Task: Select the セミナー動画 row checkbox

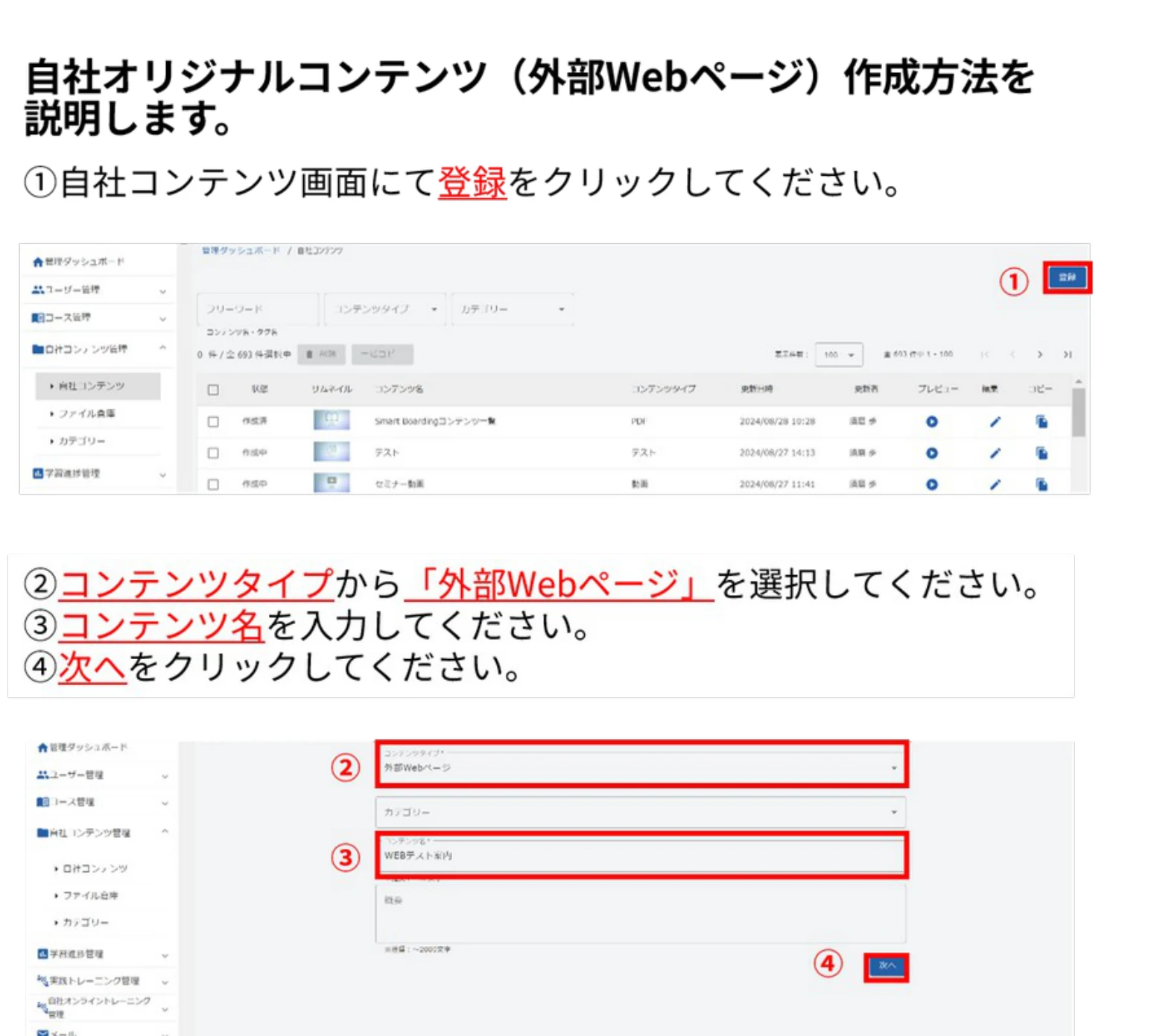Action: click(x=213, y=484)
